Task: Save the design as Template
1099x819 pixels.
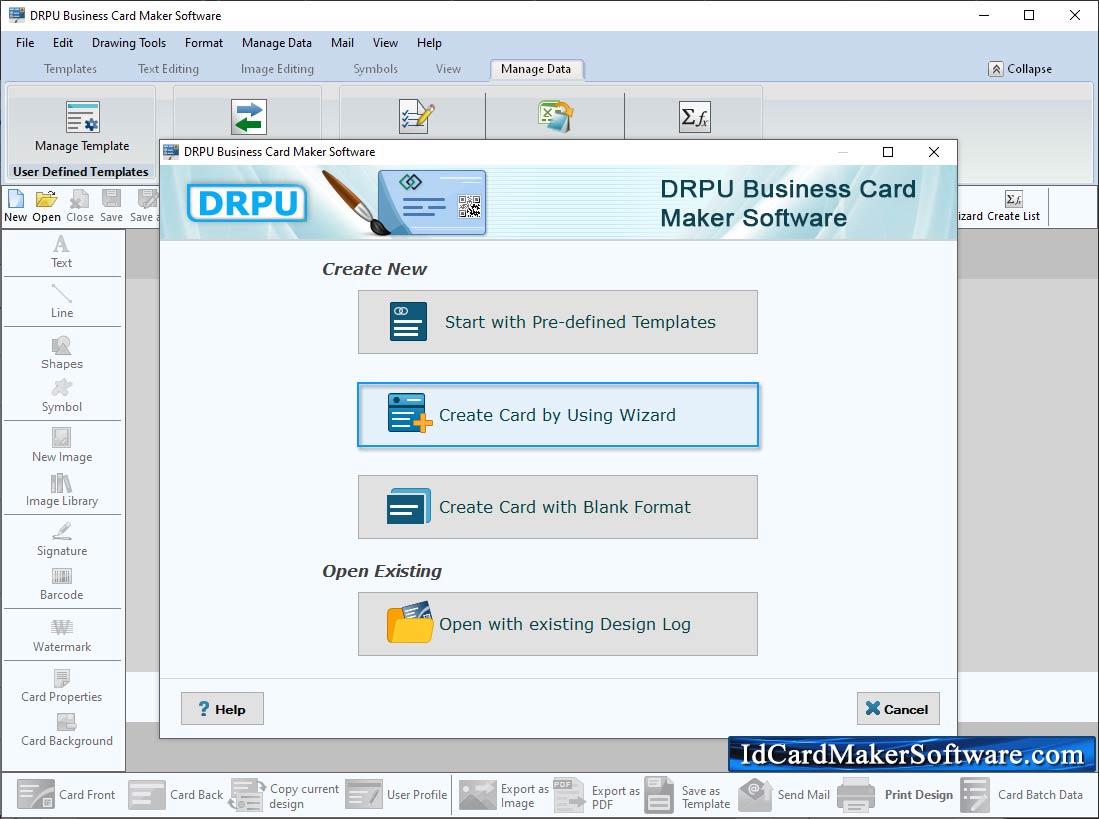Action: tap(688, 796)
